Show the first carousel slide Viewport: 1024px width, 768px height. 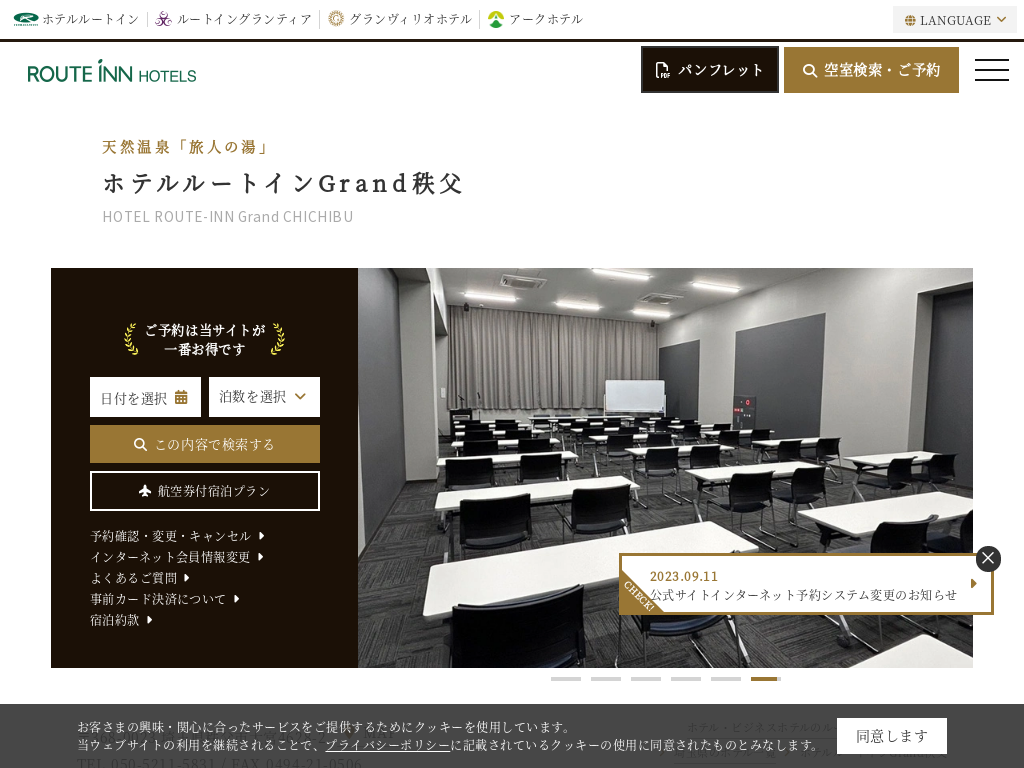(x=566, y=679)
